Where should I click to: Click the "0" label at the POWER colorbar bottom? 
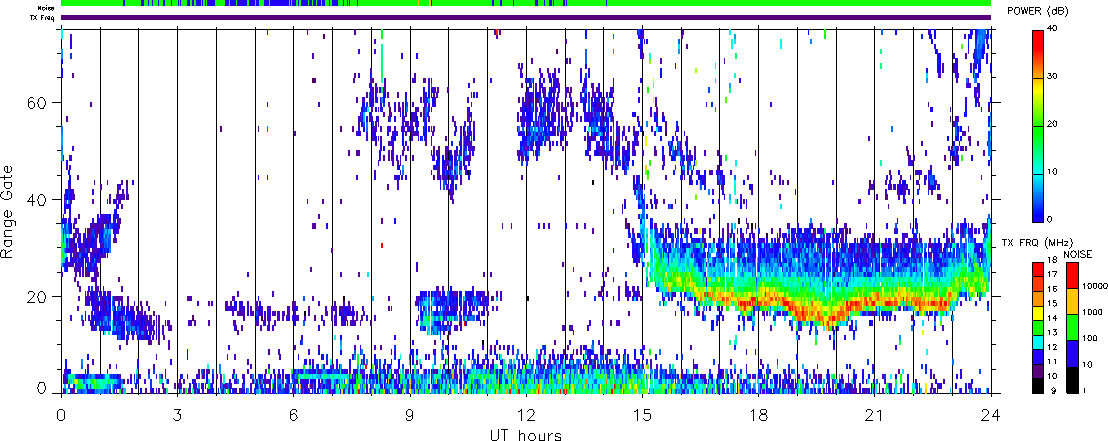tap(1049, 219)
